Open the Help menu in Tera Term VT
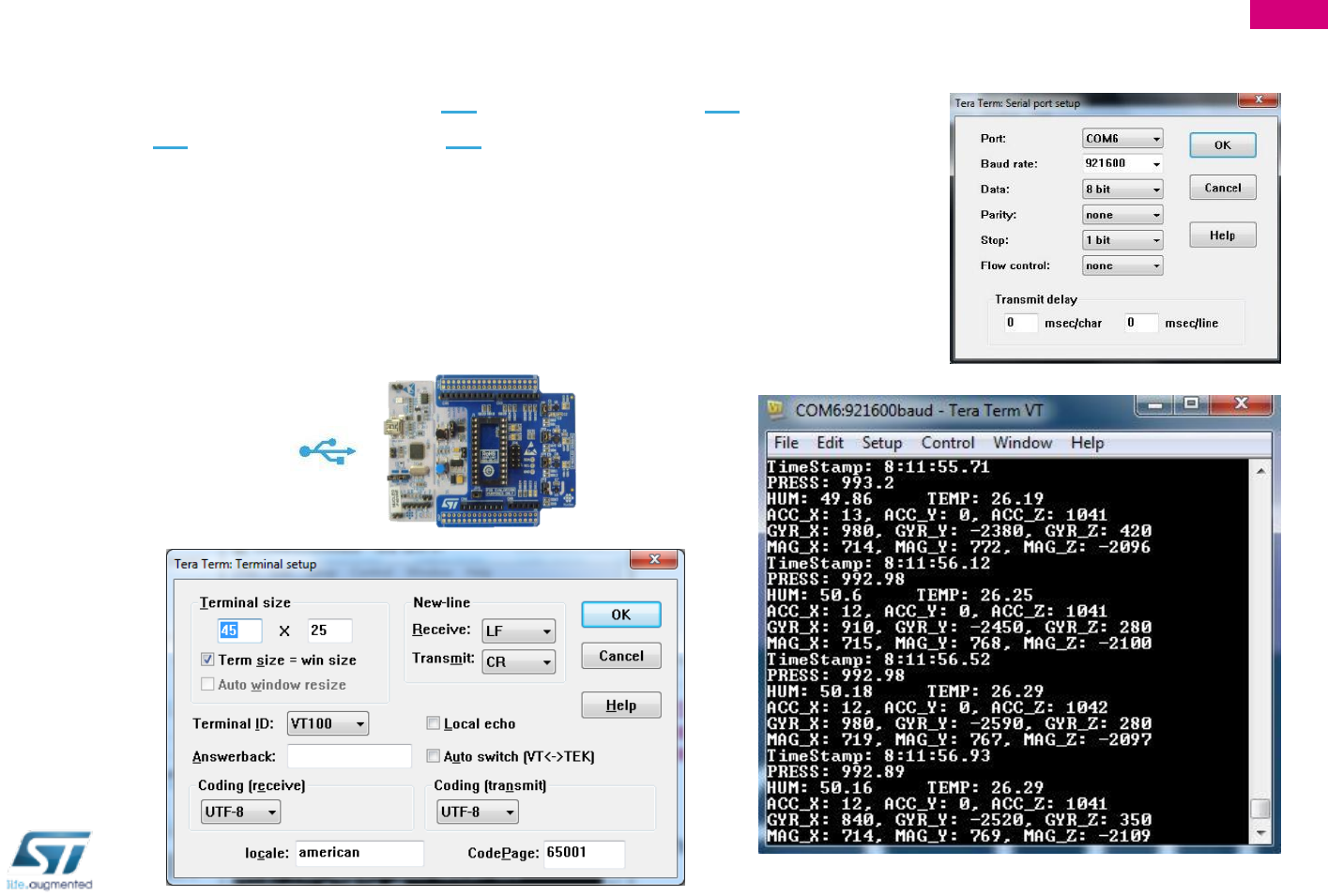The image size is (1328, 896). [1088, 443]
